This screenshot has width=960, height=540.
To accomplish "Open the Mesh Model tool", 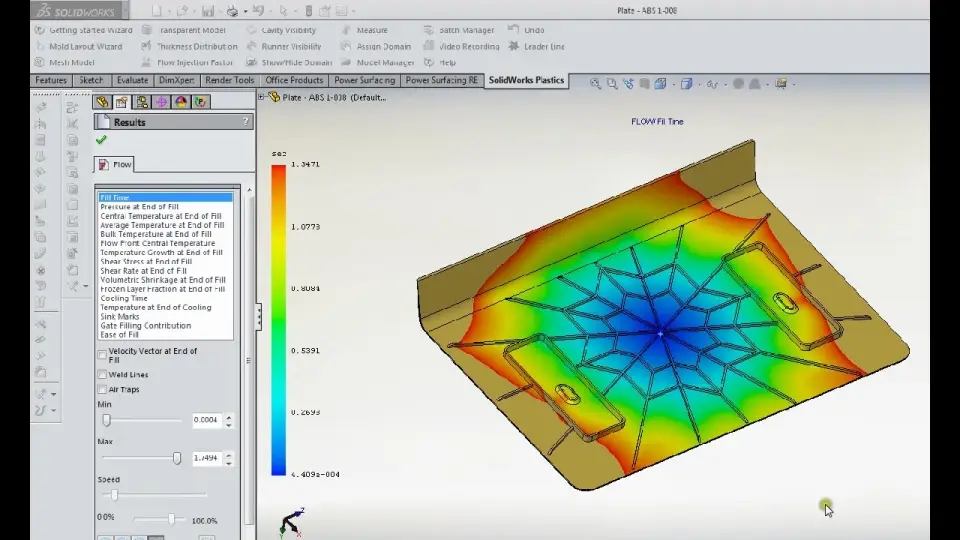I will (70, 62).
